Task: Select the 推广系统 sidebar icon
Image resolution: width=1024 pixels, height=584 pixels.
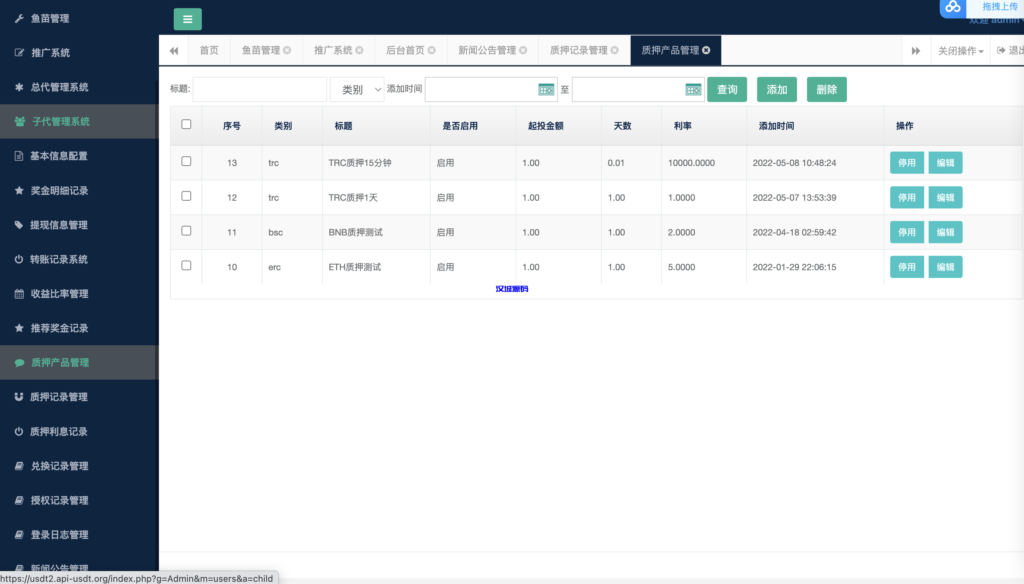Action: tap(17, 52)
